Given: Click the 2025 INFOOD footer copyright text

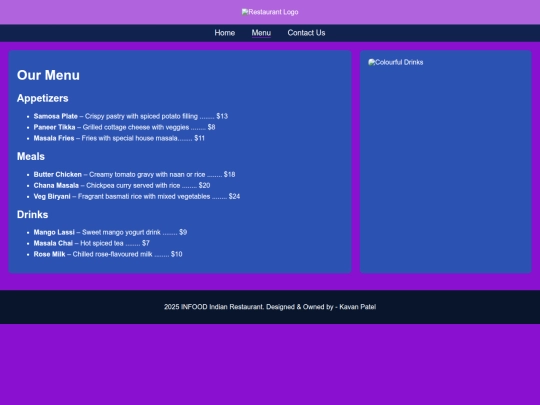Looking at the screenshot, I should tap(270, 307).
